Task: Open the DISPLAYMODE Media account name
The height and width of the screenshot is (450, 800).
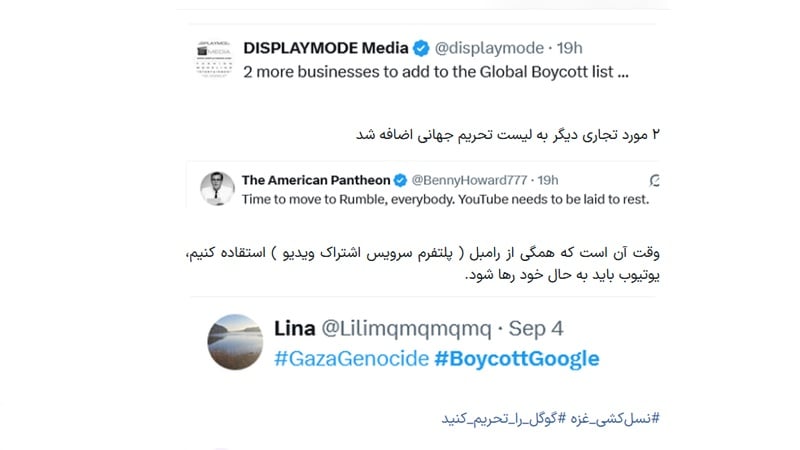Action: pos(329,49)
